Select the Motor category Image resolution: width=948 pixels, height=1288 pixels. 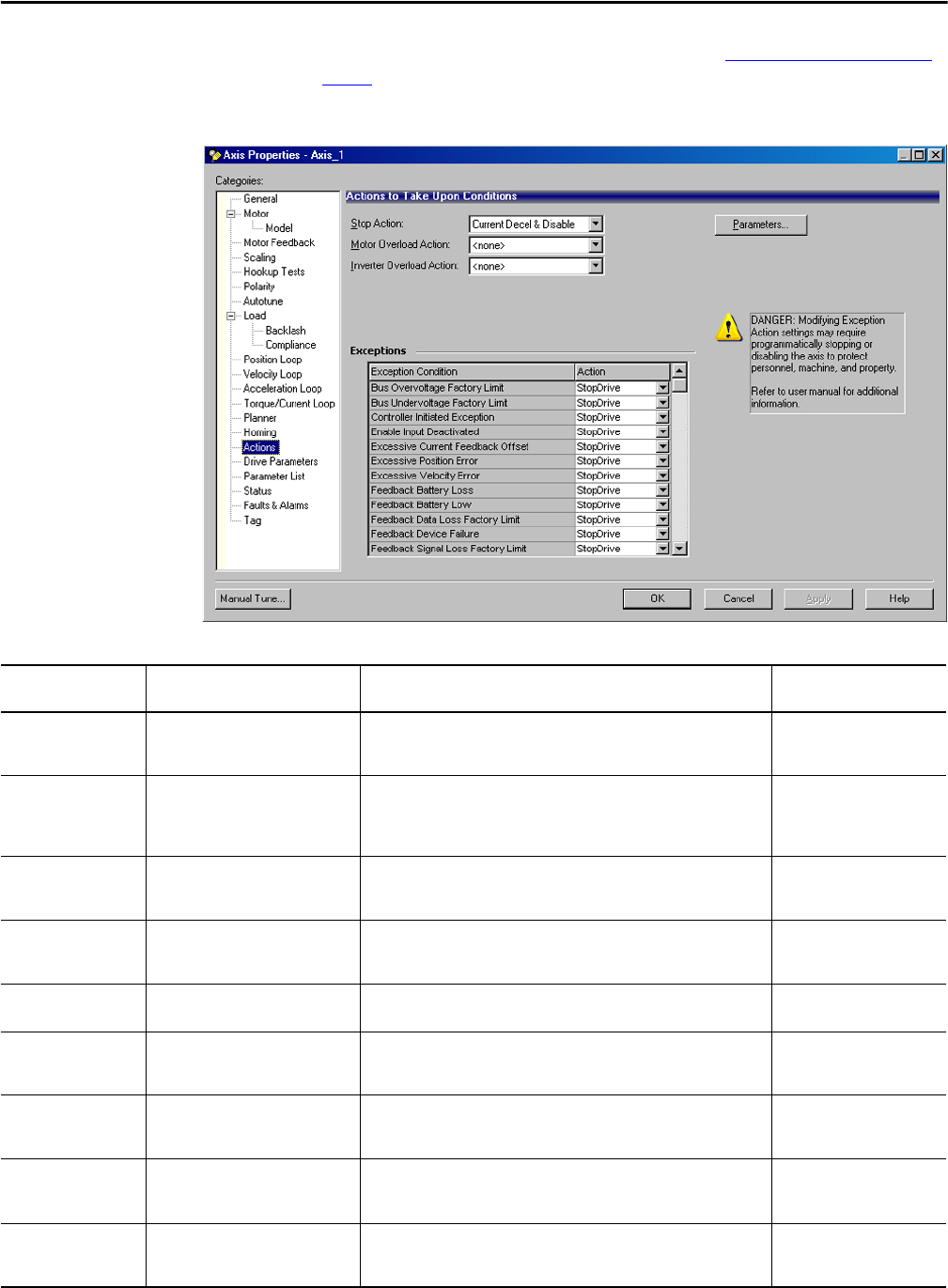256,213
